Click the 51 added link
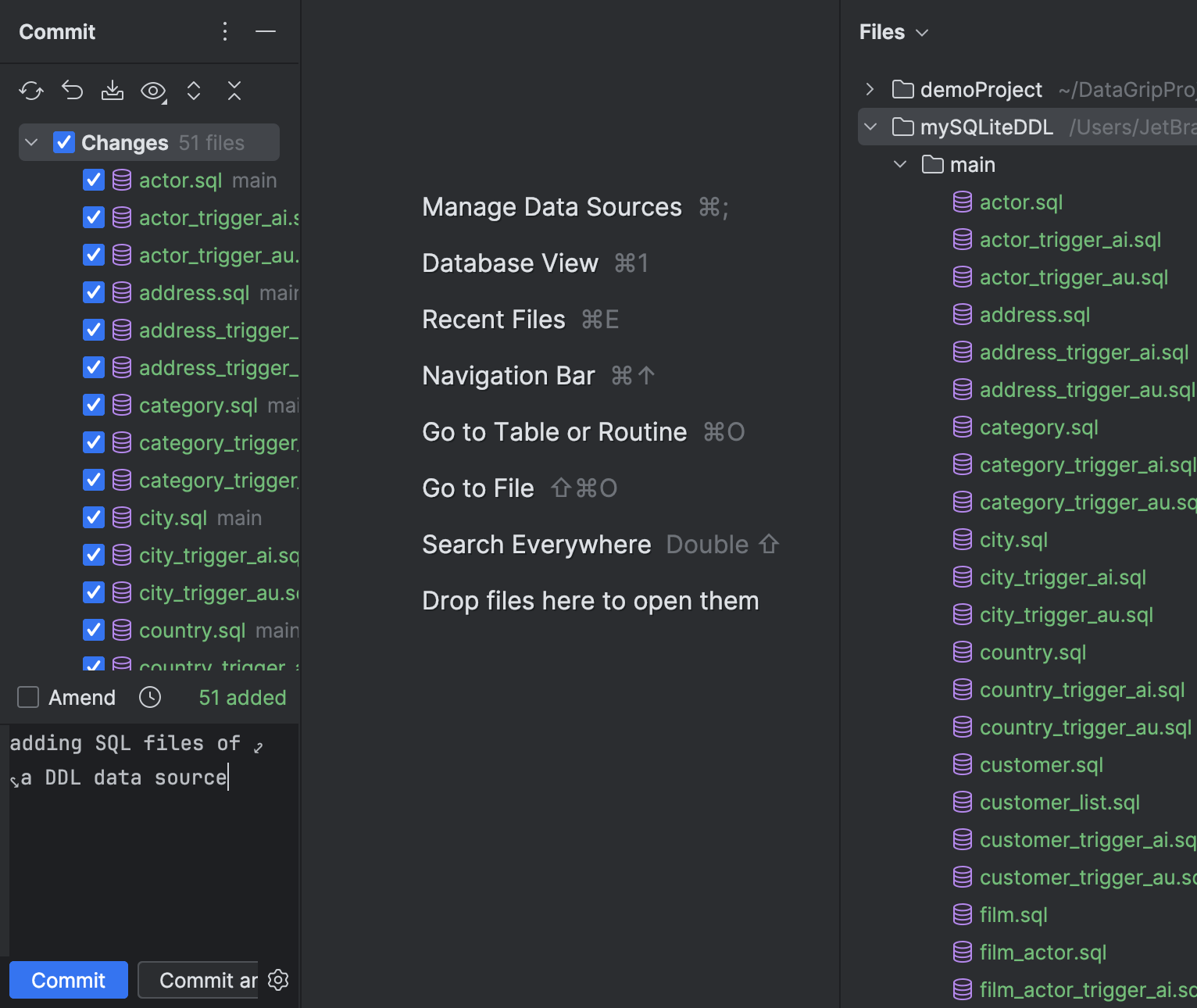This screenshot has height=1008, width=1197. tap(241, 697)
